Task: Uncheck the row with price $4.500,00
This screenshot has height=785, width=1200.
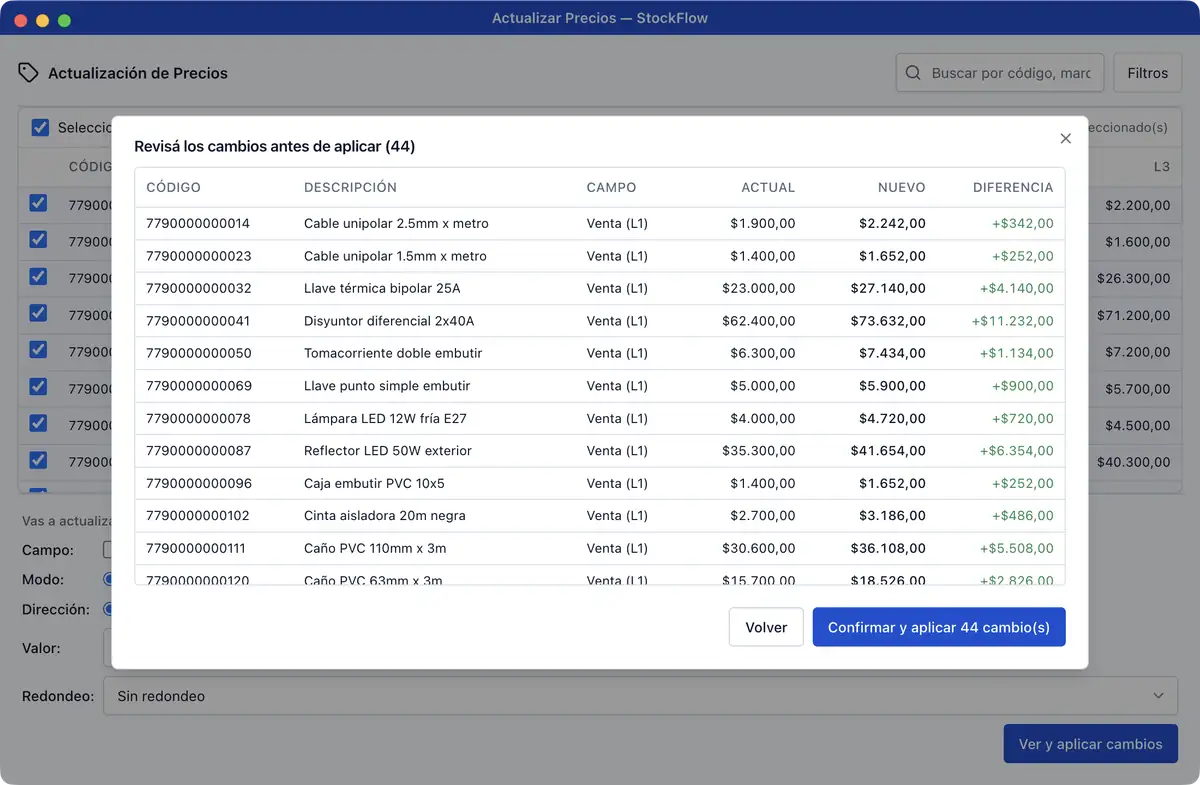Action: [38, 423]
